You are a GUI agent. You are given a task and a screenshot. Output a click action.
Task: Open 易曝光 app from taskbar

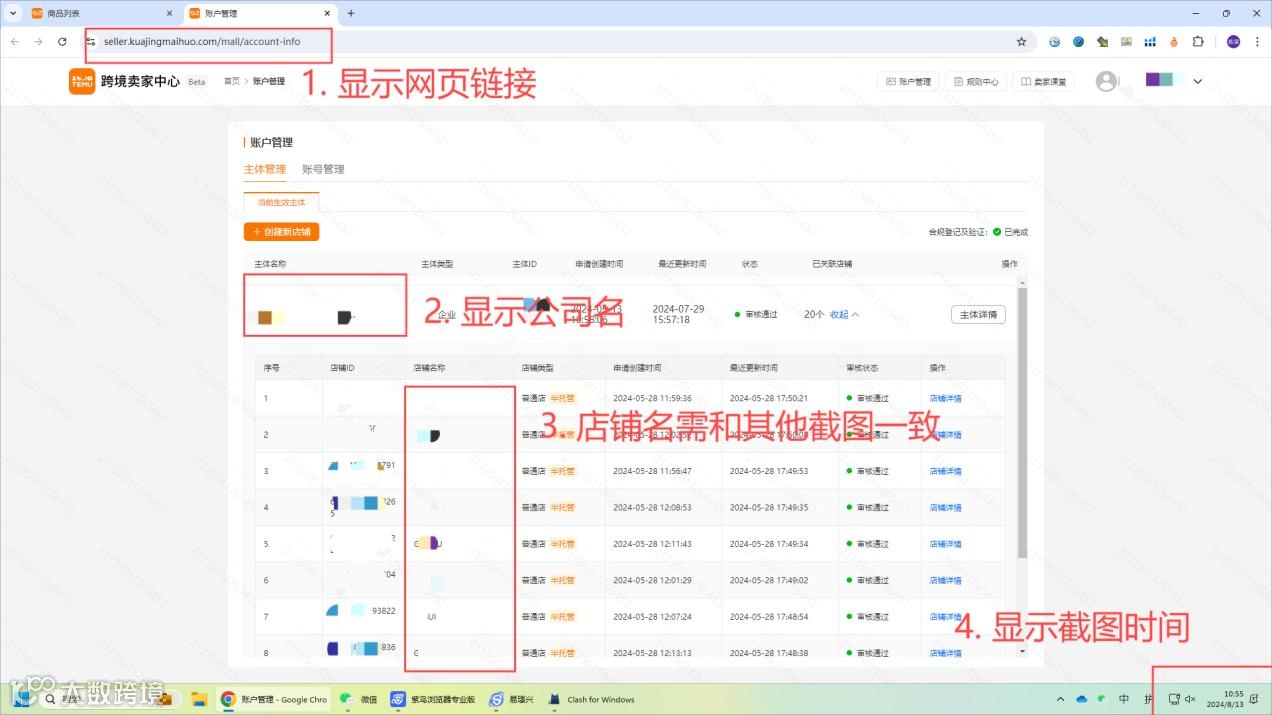tap(511, 699)
